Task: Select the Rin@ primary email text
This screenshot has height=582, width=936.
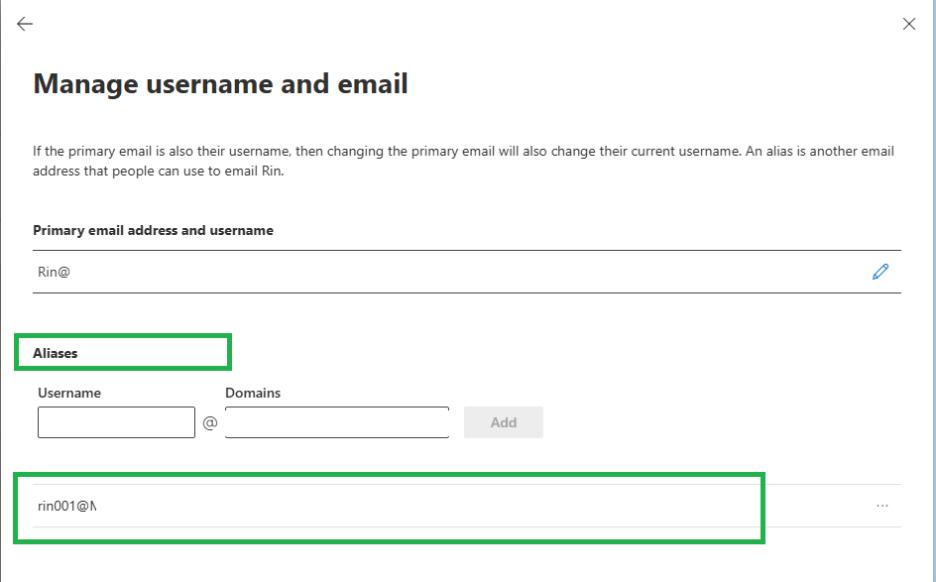Action: pyautogui.click(x=54, y=272)
